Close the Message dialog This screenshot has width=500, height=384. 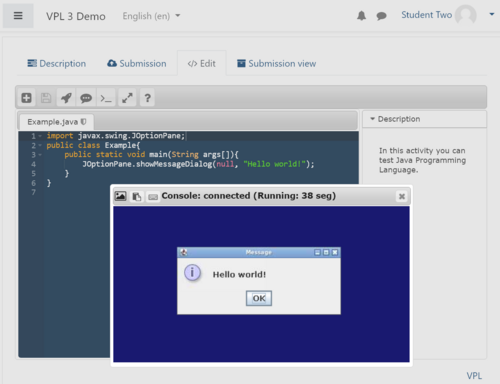335,252
